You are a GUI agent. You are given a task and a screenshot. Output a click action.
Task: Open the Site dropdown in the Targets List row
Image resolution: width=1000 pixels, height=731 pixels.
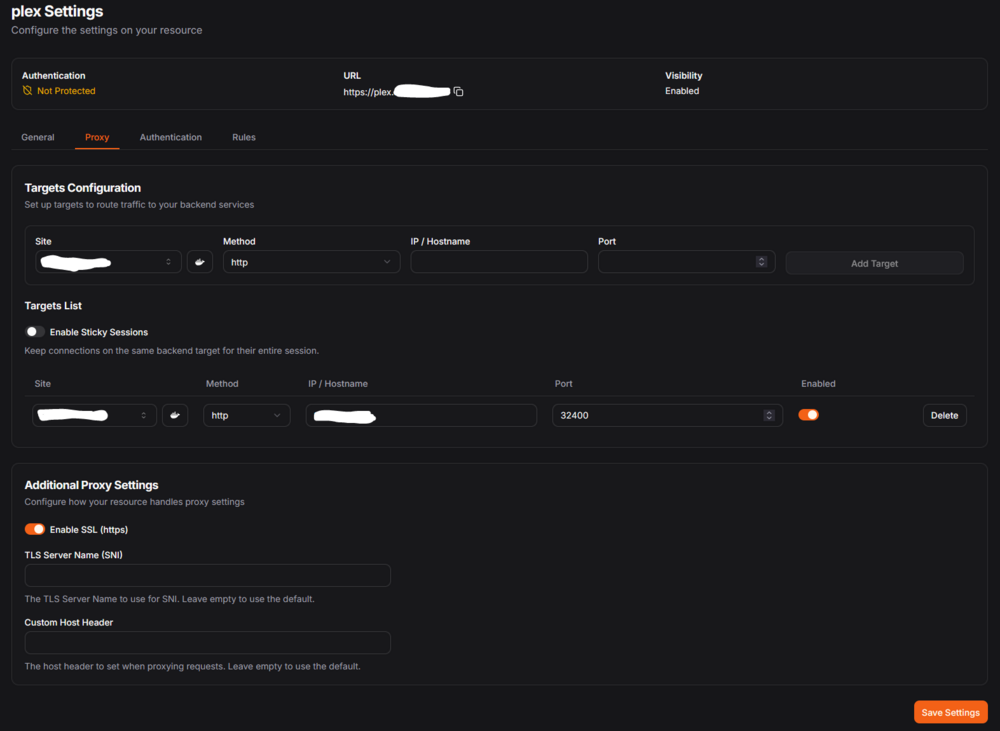click(94, 415)
